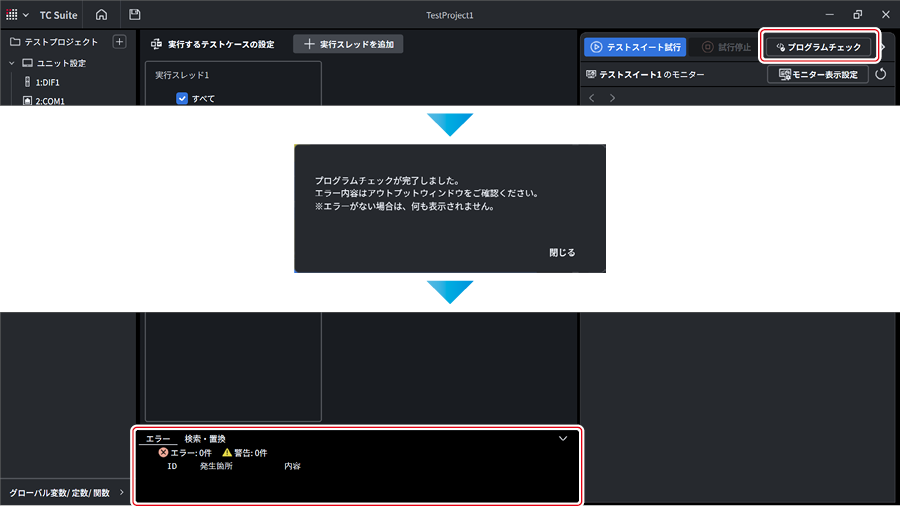The image size is (900, 508).
Task: Switch to the エラー tab
Action: 158,439
